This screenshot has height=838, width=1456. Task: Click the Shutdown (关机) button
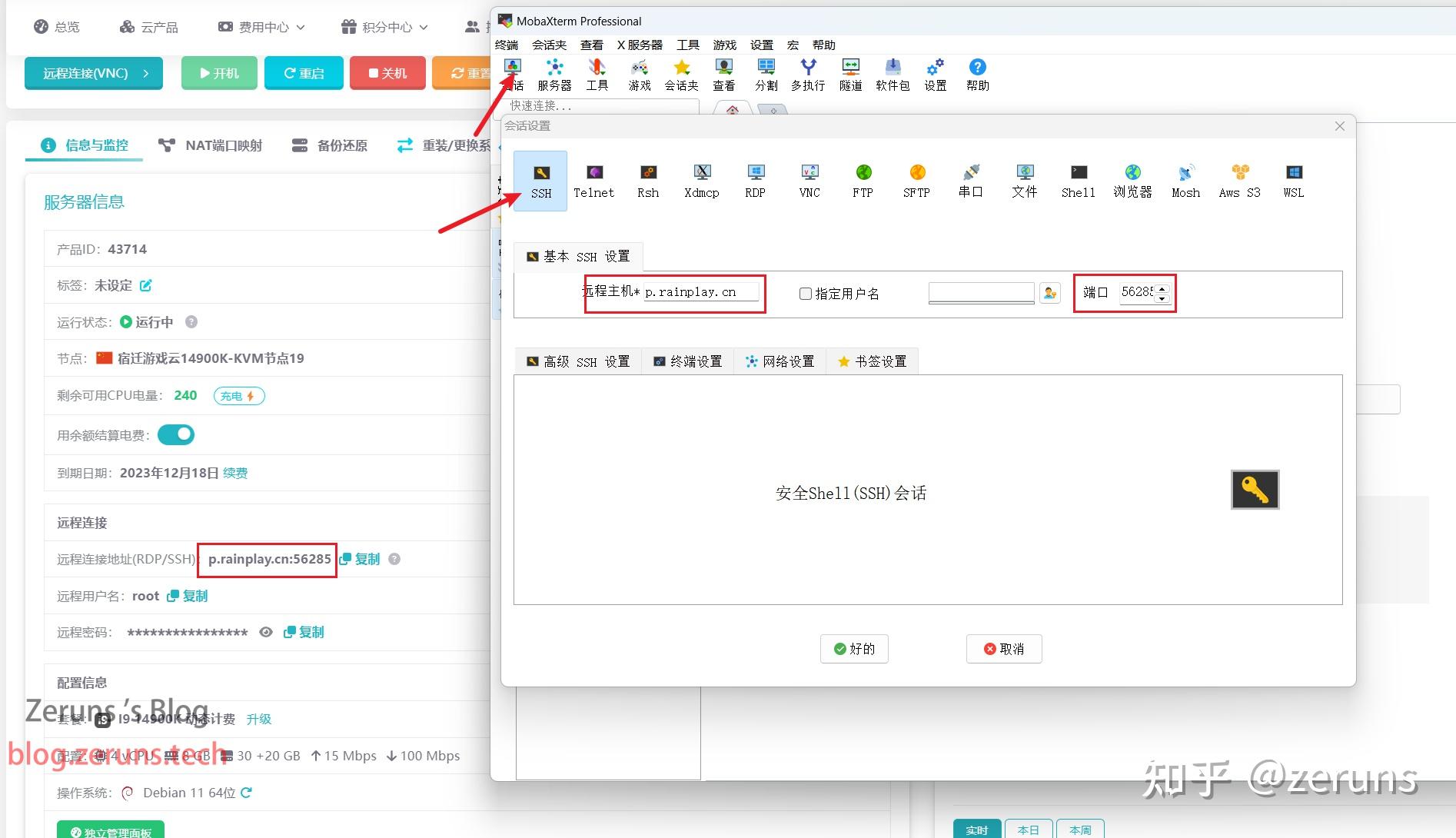387,73
